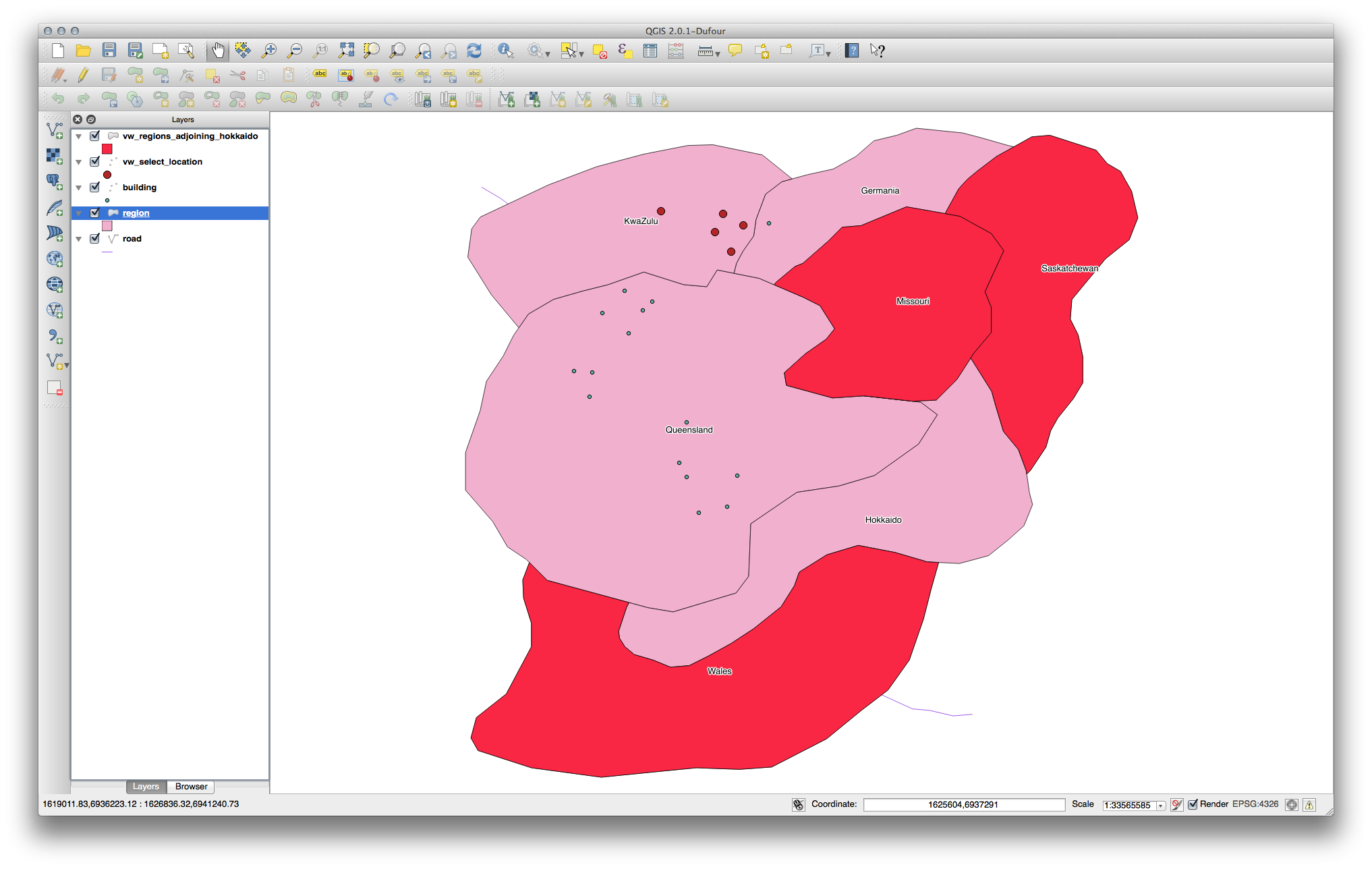Toggle visibility of the road layer
Viewport: 1372px width, 869px height.
click(95, 238)
